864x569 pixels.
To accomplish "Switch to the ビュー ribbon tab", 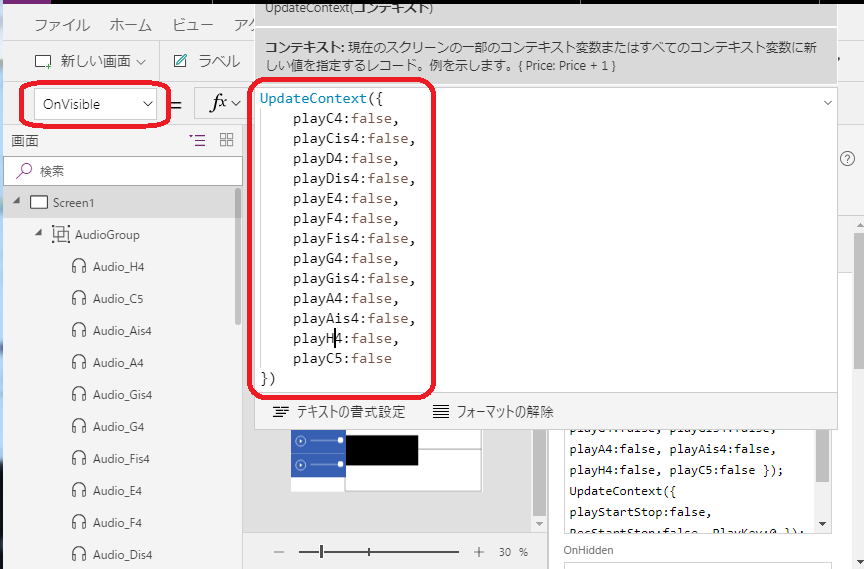I will tap(192, 25).
